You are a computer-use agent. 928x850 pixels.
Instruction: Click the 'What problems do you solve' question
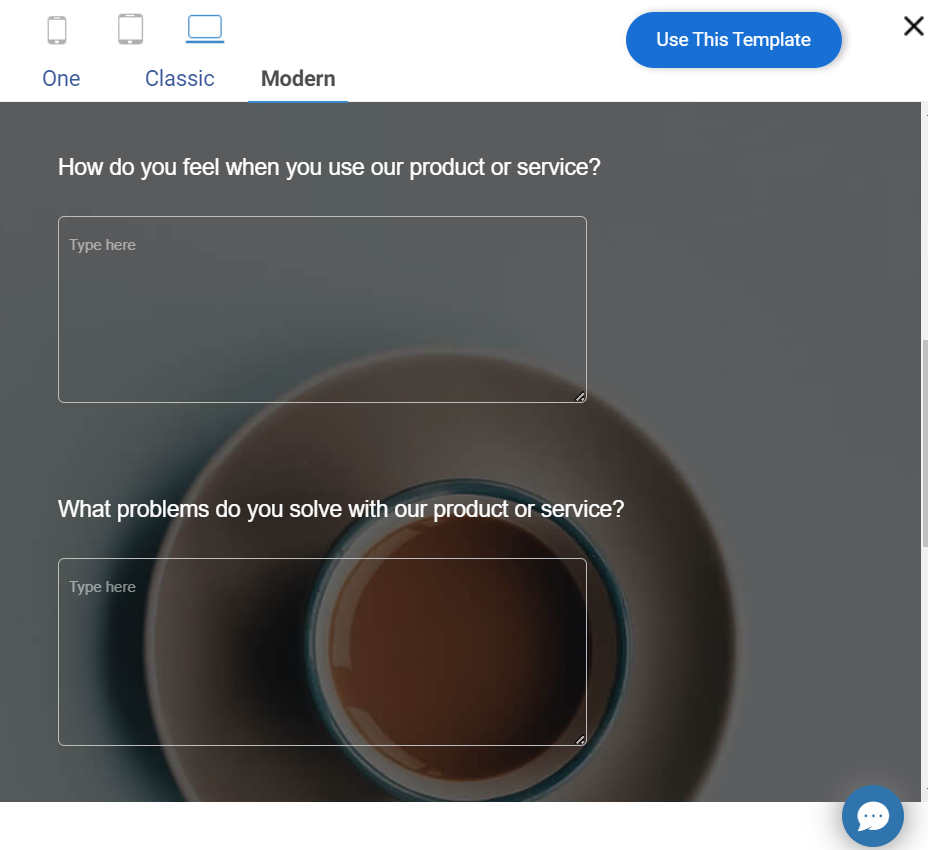tap(341, 510)
